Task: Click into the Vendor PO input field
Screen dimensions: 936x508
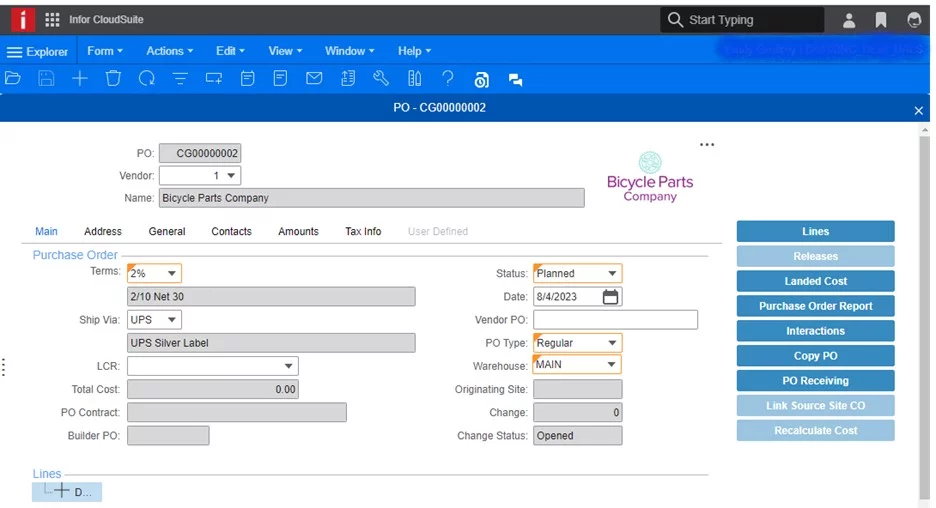Action: [615, 320]
